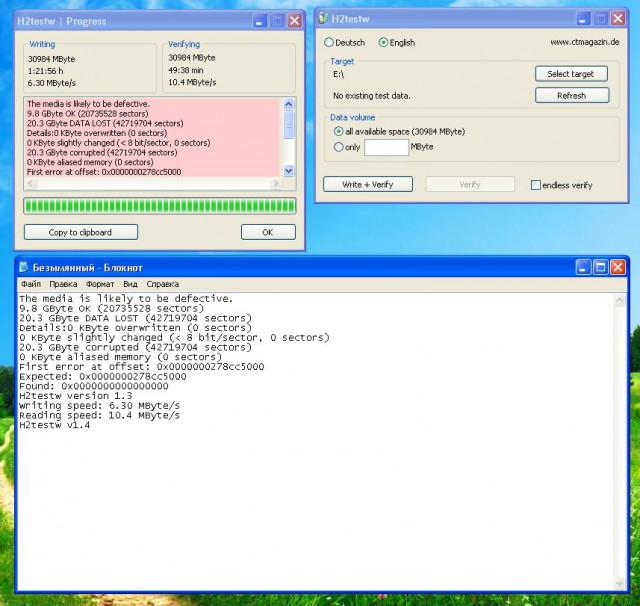Click verifying time '49:38 min'
The width and height of the screenshot is (640, 606).
[x=186, y=70]
